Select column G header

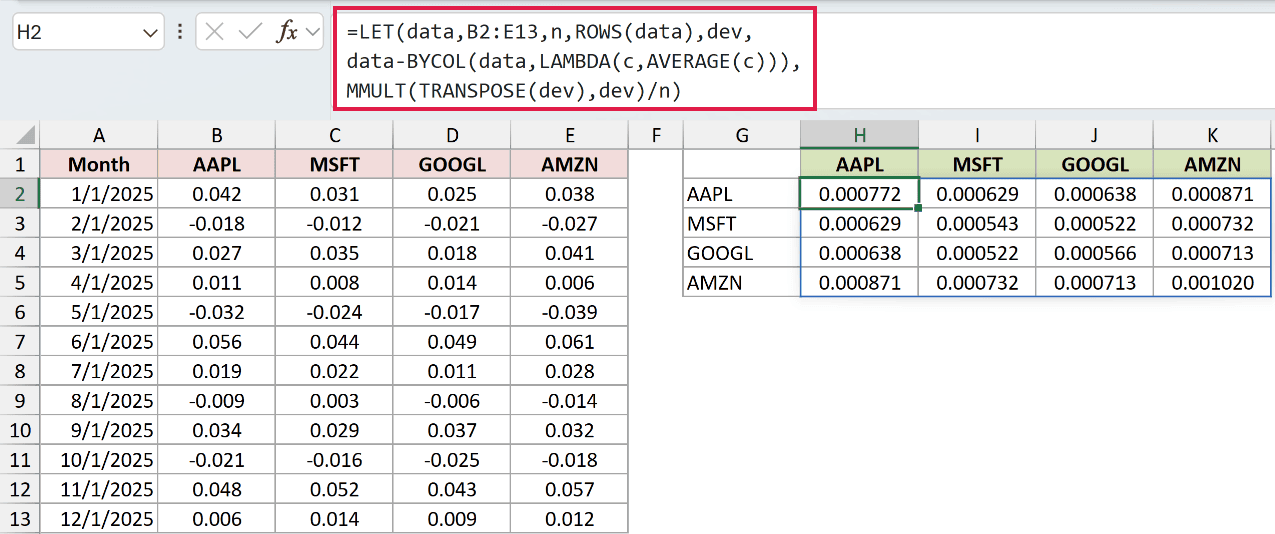tap(742, 135)
